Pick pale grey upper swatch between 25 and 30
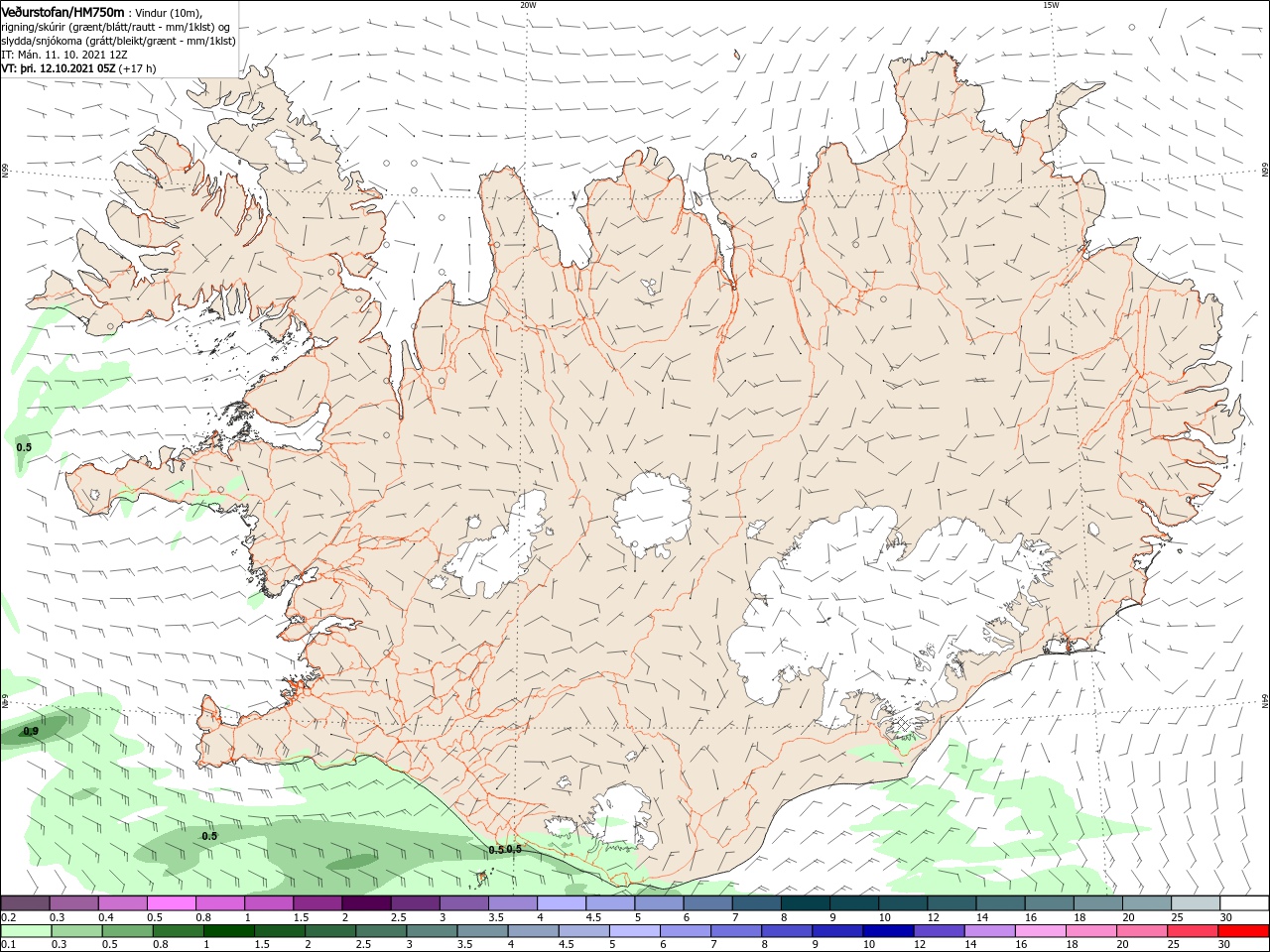The height and width of the screenshot is (952, 1270). (1195, 903)
